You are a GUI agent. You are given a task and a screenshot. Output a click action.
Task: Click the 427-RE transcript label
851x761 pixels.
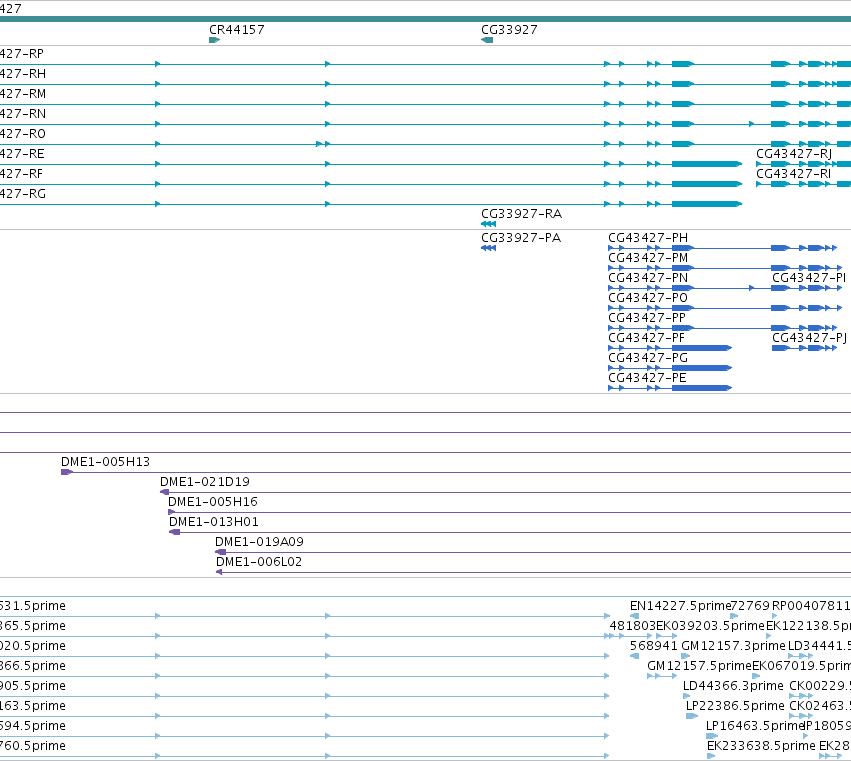(x=22, y=154)
